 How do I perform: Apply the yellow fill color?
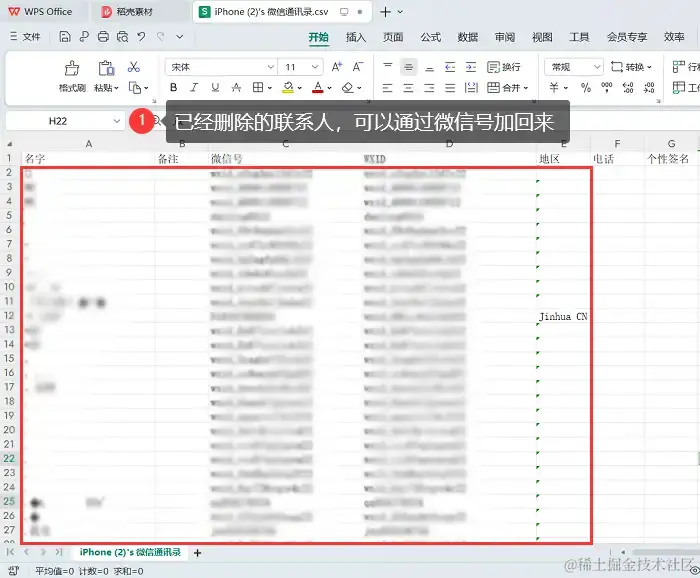(x=288, y=87)
